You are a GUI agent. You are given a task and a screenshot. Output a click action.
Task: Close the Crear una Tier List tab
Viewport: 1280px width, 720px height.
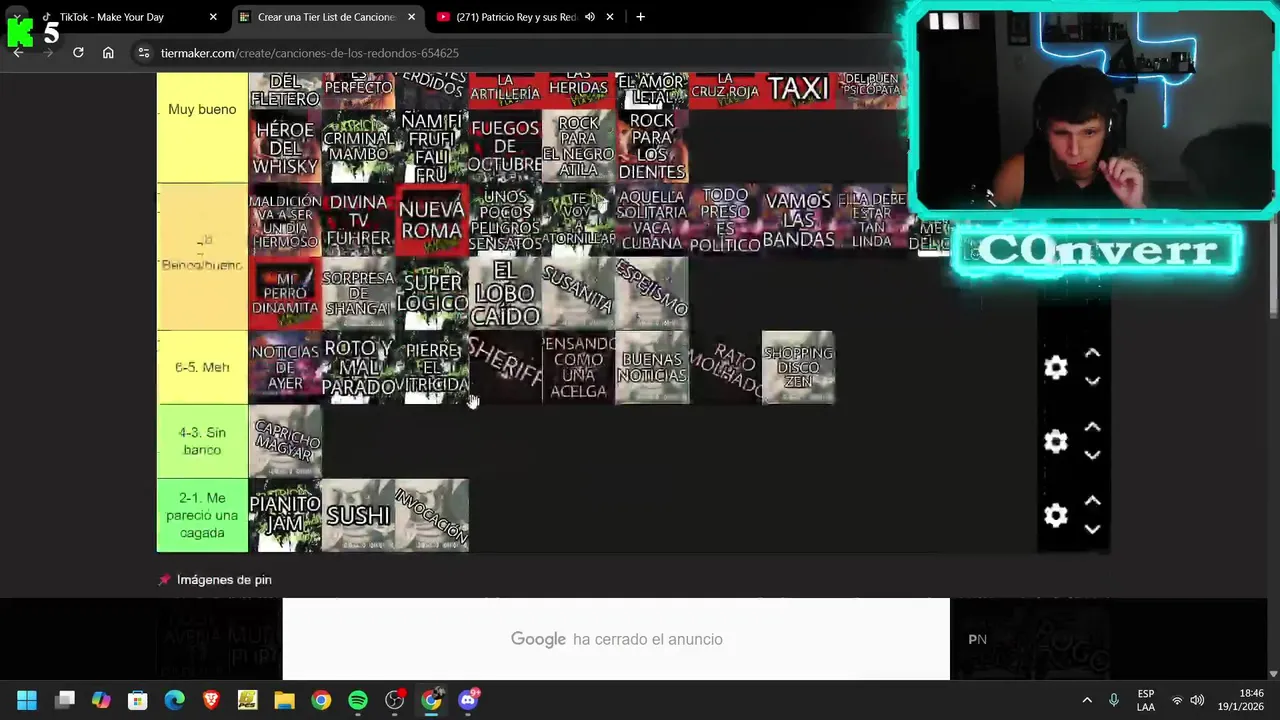click(411, 17)
